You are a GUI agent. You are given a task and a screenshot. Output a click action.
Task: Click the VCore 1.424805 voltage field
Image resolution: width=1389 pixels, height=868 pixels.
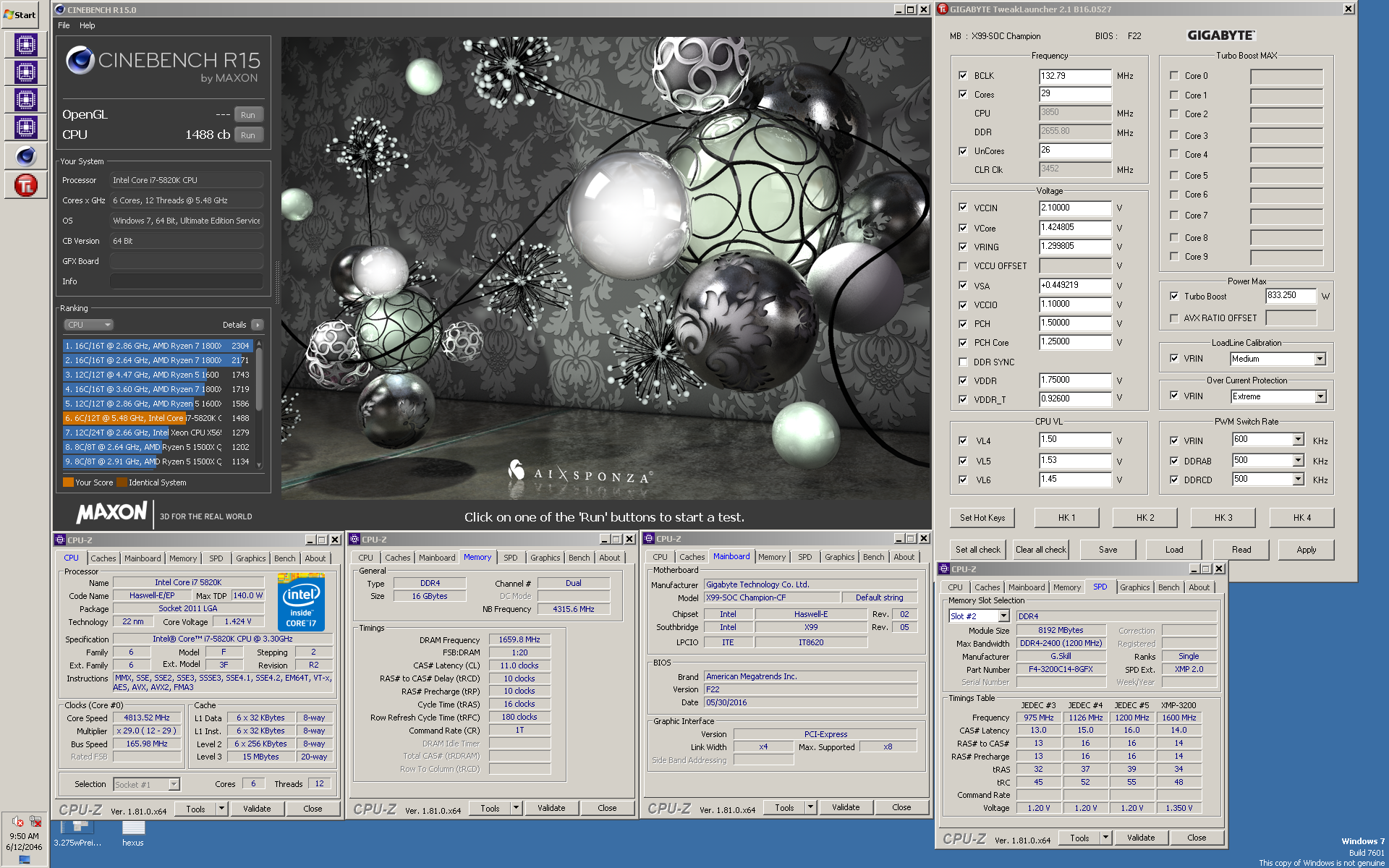tap(1075, 228)
